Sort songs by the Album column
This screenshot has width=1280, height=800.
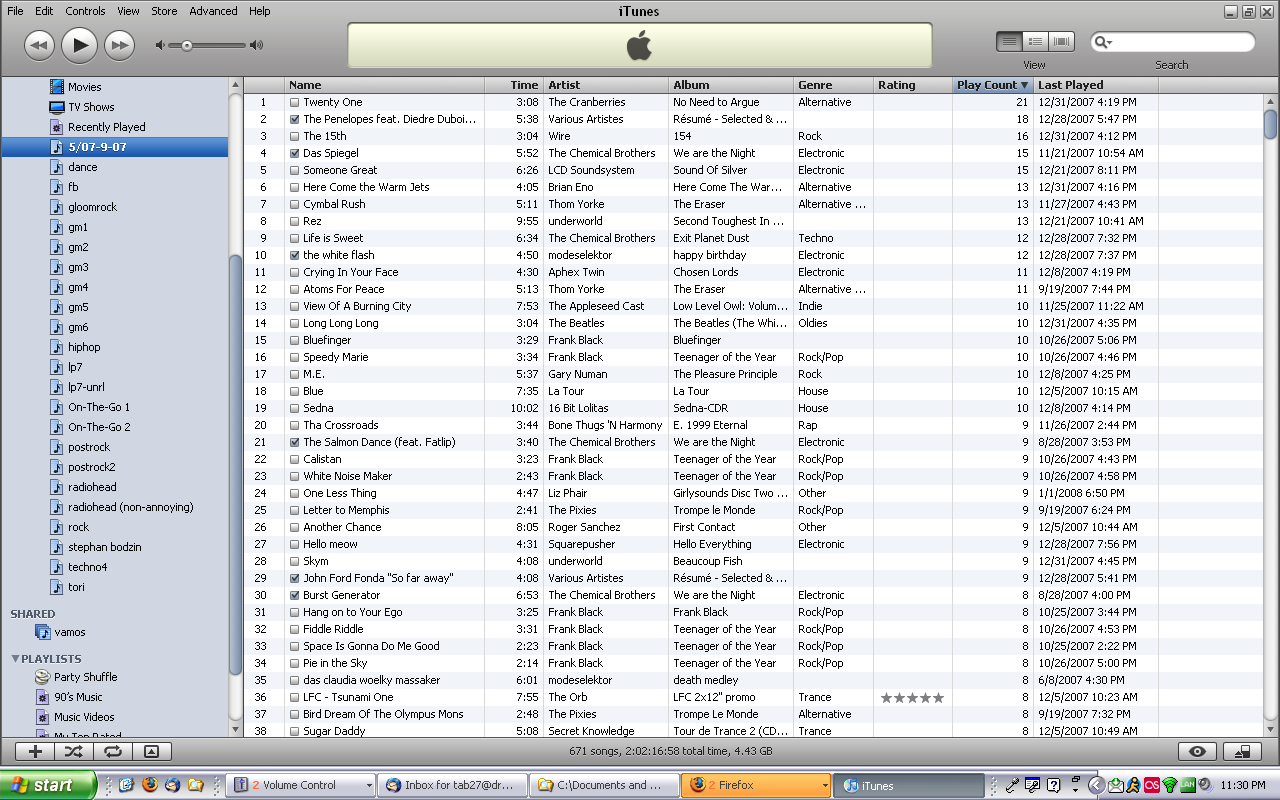[731, 85]
